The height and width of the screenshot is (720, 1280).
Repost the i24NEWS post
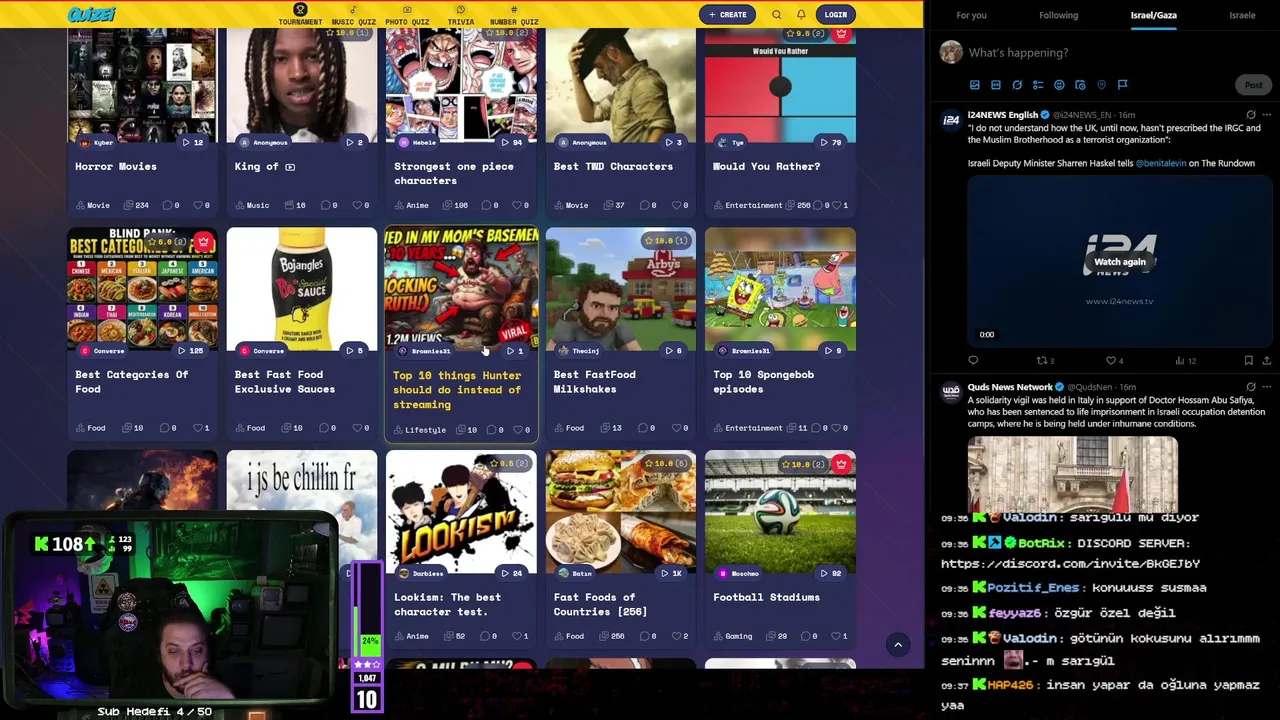pos(1044,360)
